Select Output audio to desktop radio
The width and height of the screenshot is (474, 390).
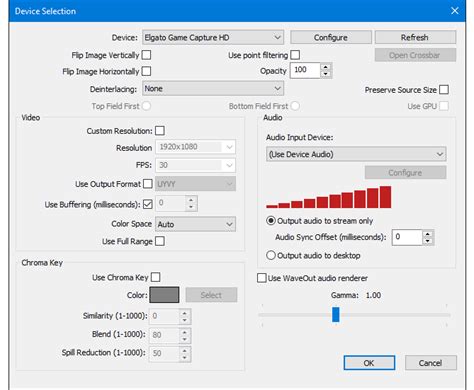(271, 255)
